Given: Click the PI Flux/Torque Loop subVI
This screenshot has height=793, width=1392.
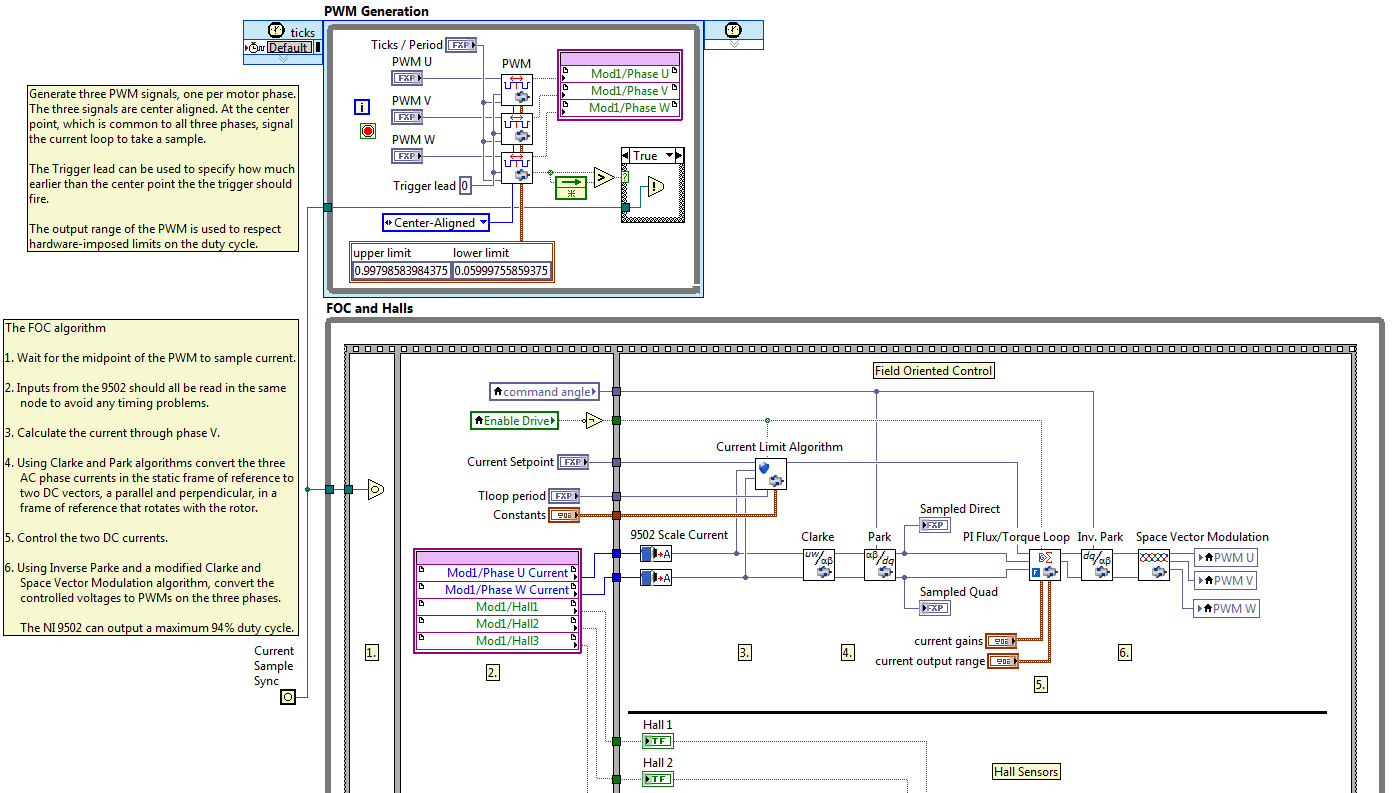Looking at the screenshot, I should (x=1044, y=565).
